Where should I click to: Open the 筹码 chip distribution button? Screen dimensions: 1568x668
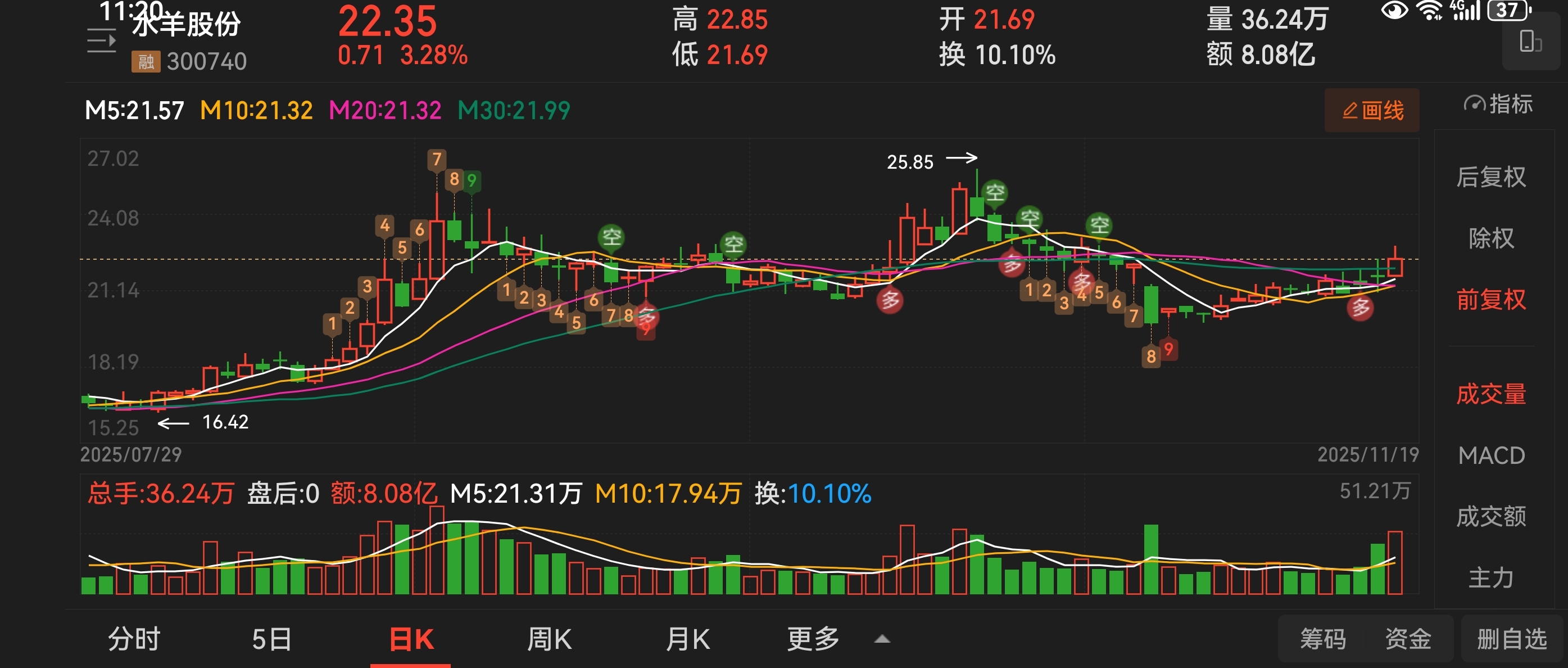(1323, 639)
